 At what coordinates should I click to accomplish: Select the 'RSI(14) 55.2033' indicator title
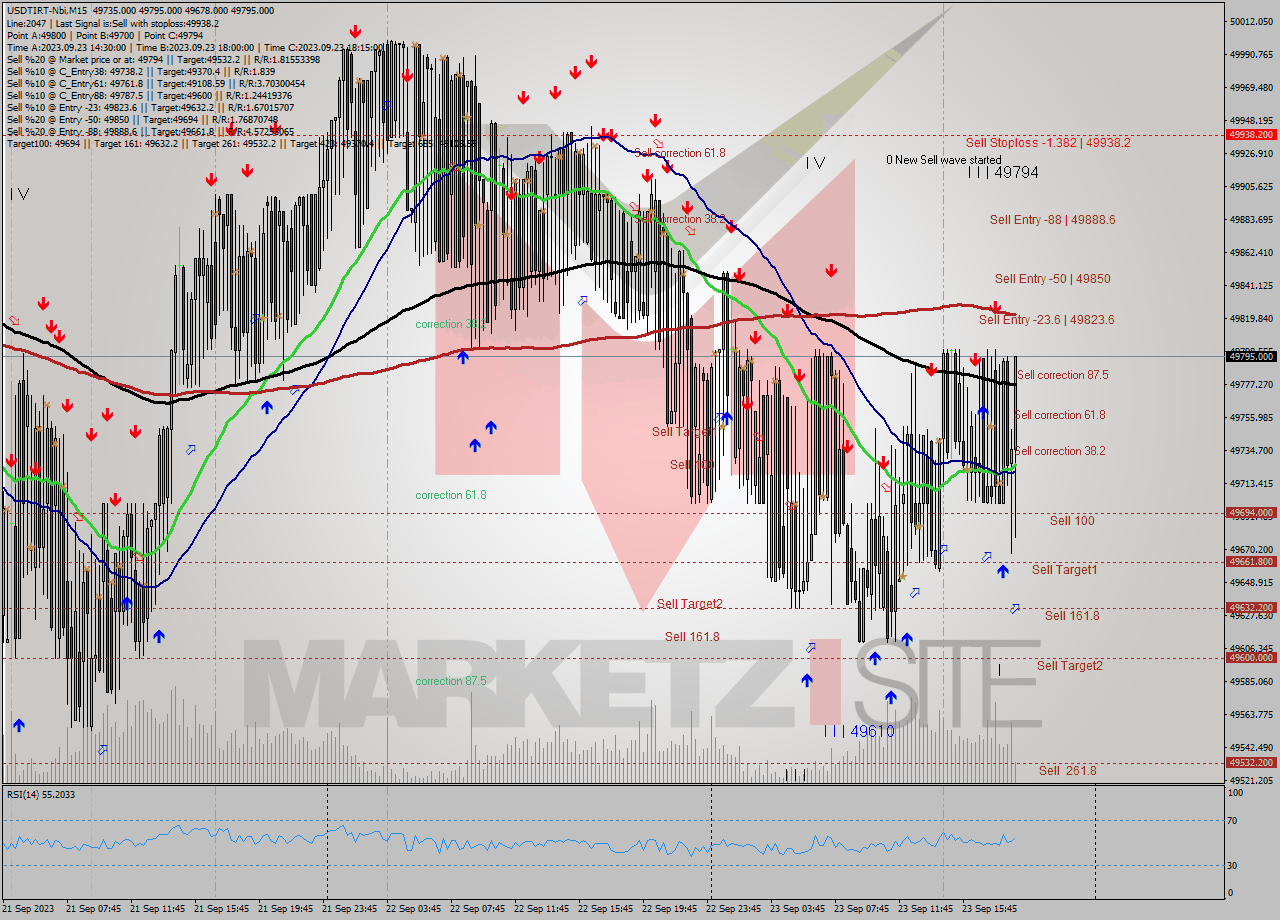click(41, 795)
